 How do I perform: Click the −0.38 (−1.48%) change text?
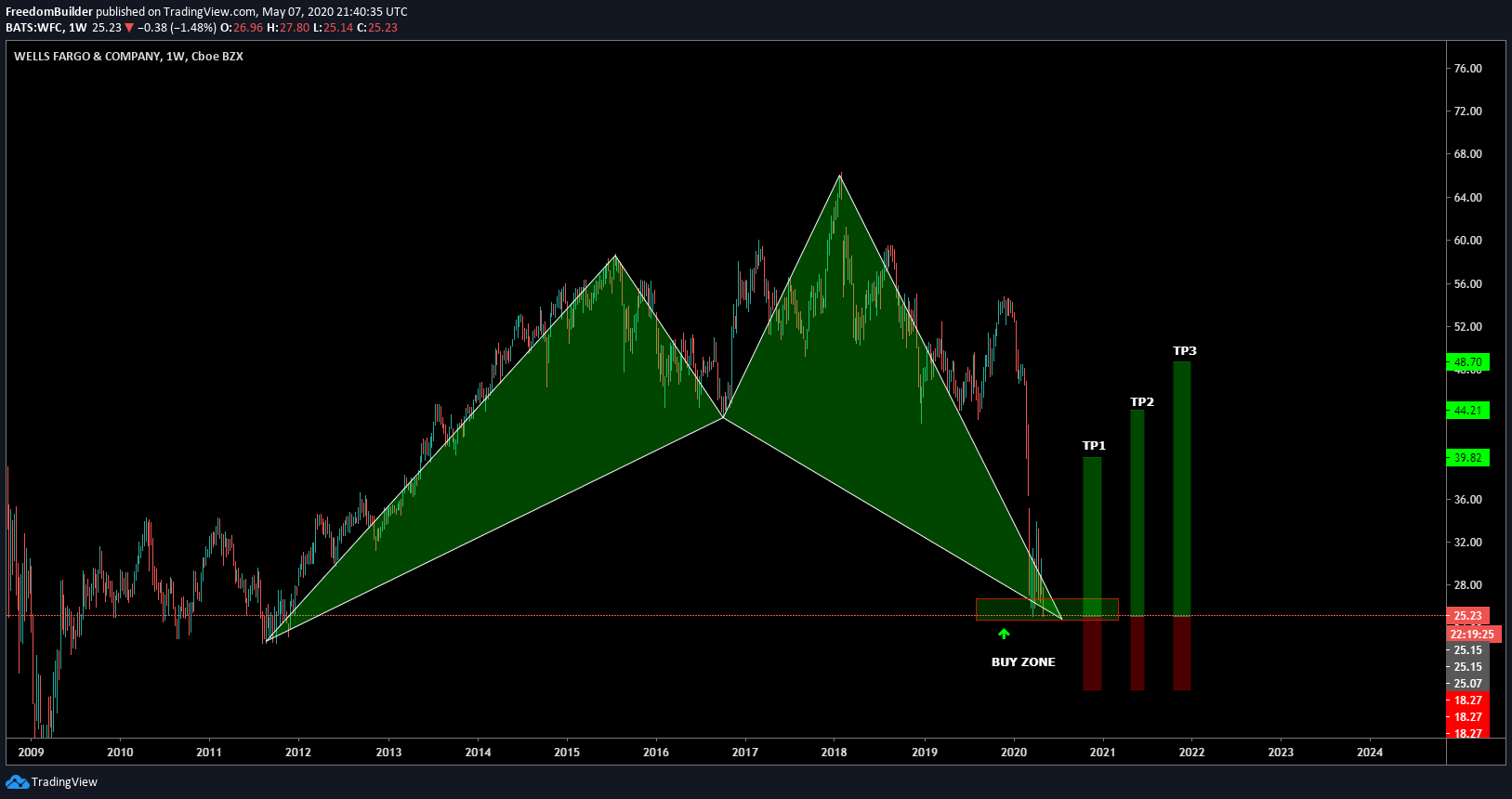(177, 28)
